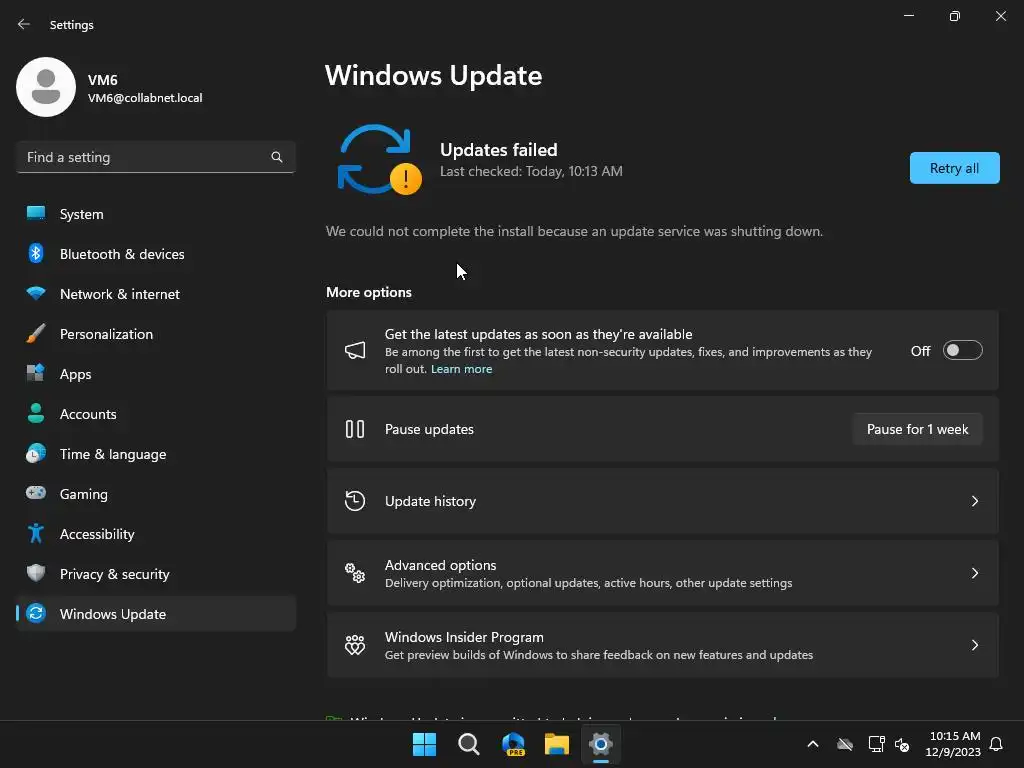
Task: Click the Bluetooth icon in sidebar
Action: coord(36,253)
